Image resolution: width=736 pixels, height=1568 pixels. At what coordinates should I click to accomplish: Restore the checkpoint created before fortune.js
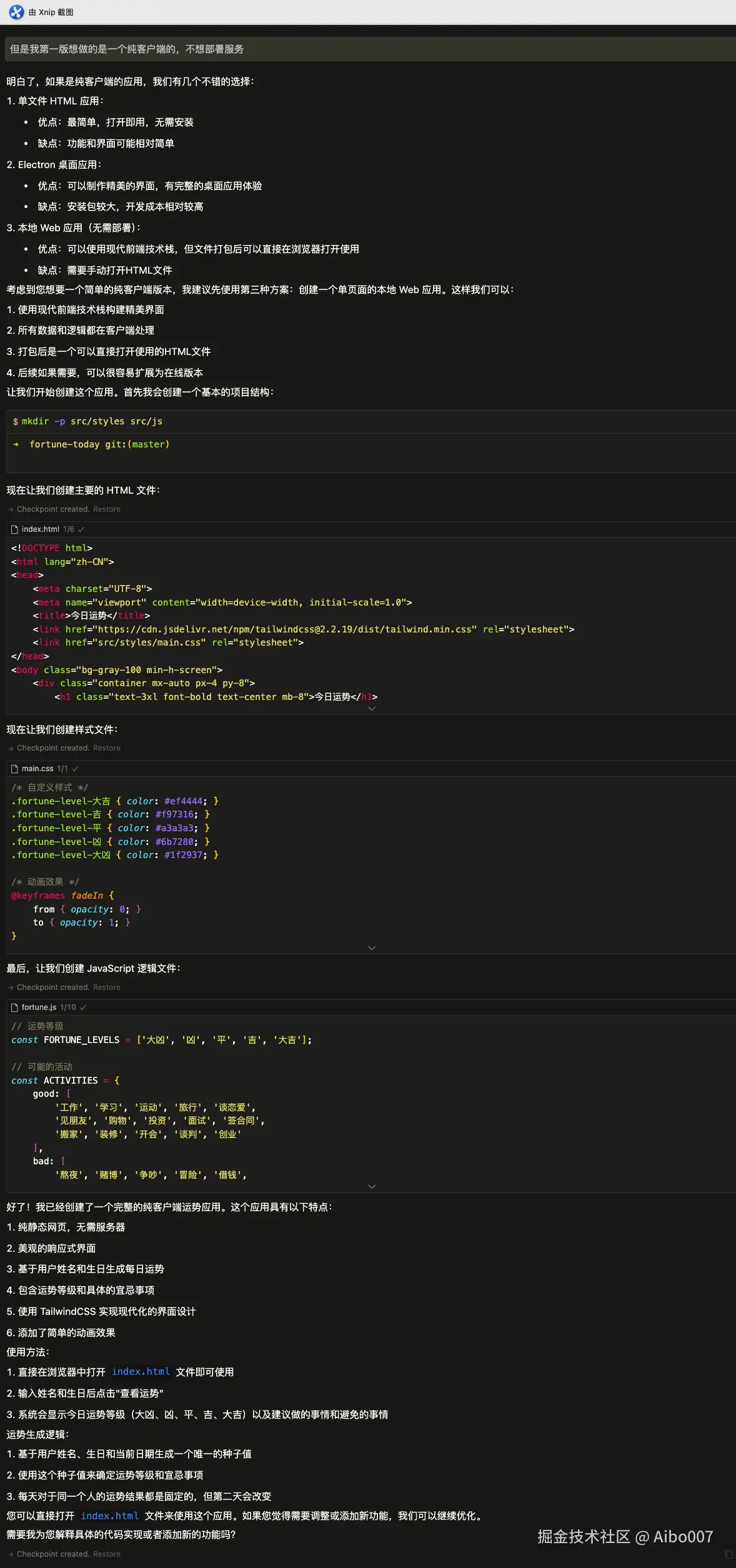pos(107,987)
